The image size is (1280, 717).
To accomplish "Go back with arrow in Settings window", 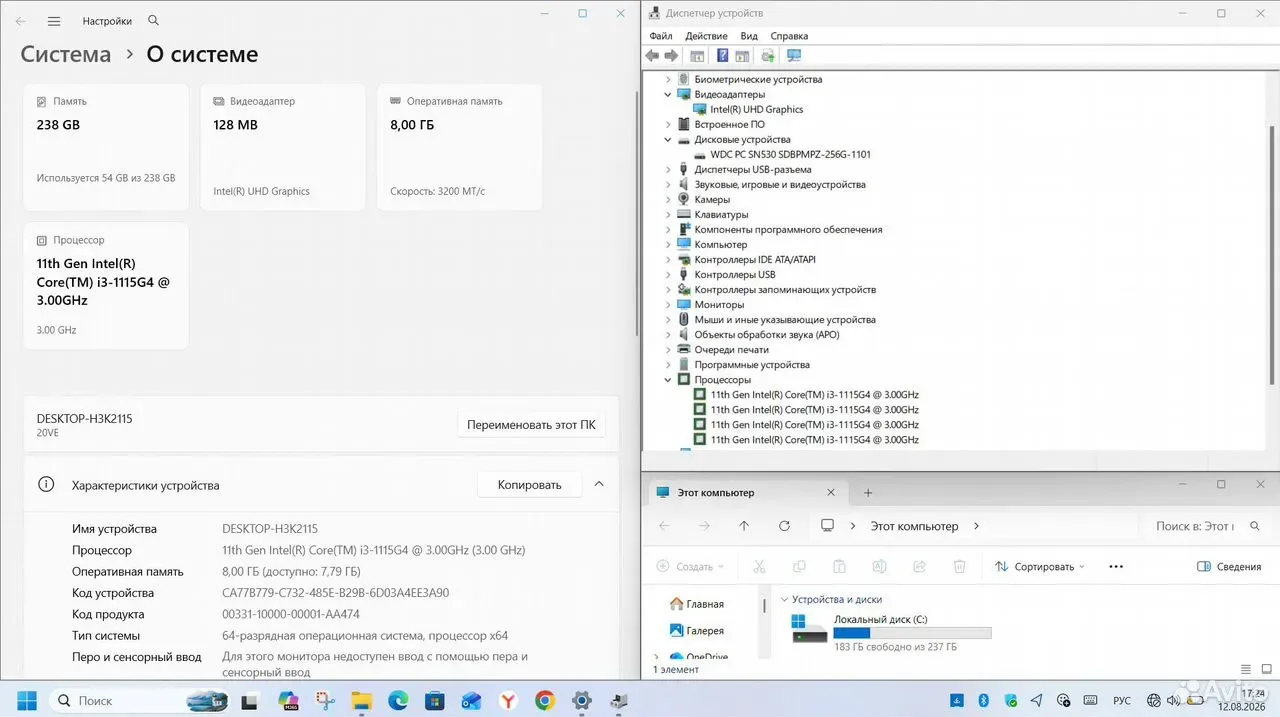I will point(21,21).
